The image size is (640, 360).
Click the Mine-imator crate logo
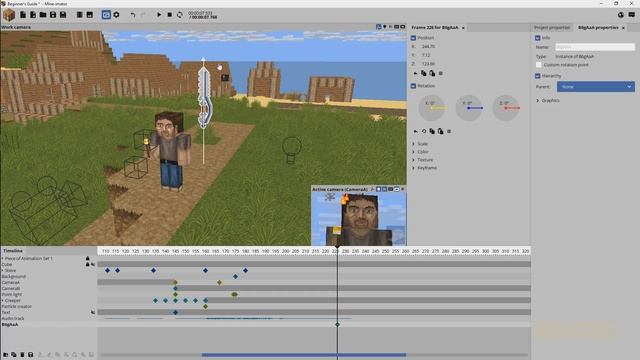(9, 15)
